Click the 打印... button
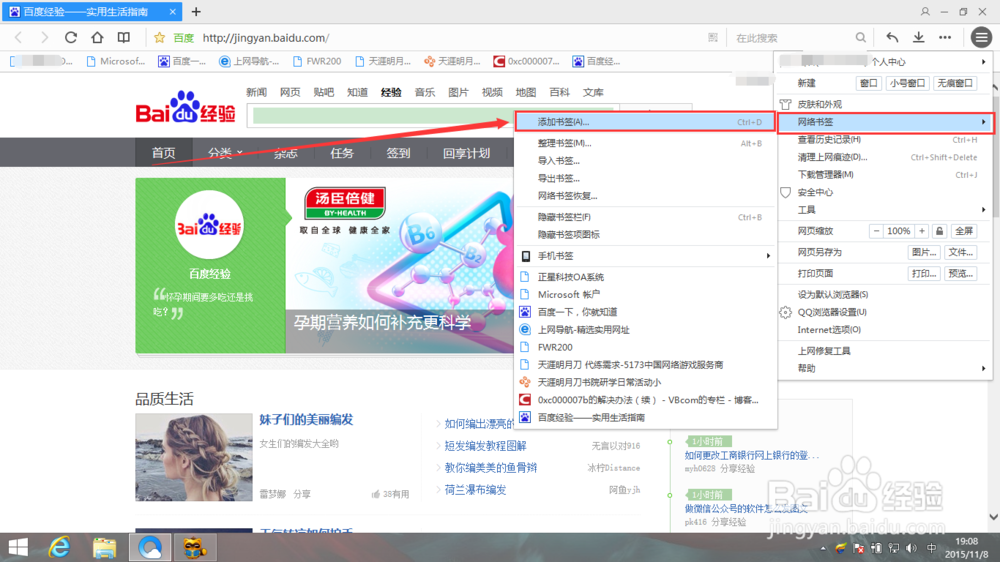The width and height of the screenshot is (1000, 562). tap(924, 274)
